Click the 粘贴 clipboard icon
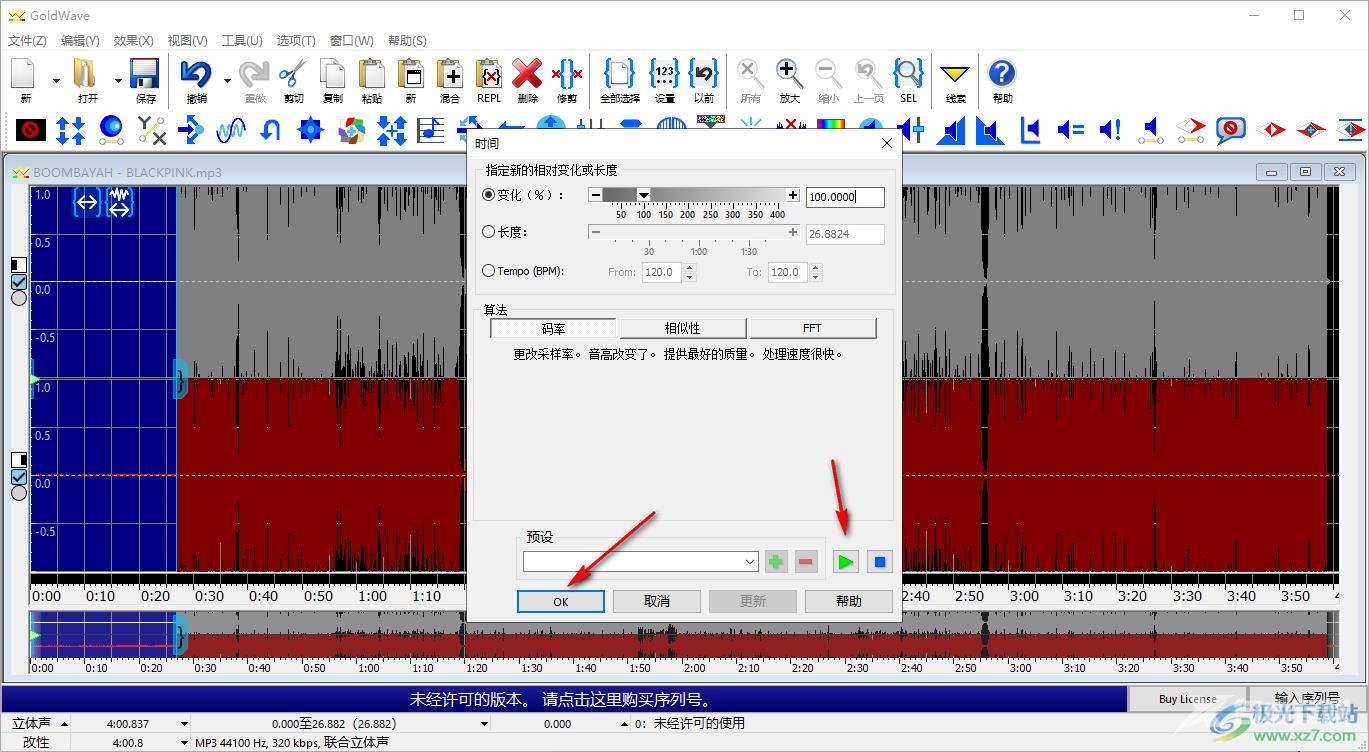1369x752 pixels. 371,74
